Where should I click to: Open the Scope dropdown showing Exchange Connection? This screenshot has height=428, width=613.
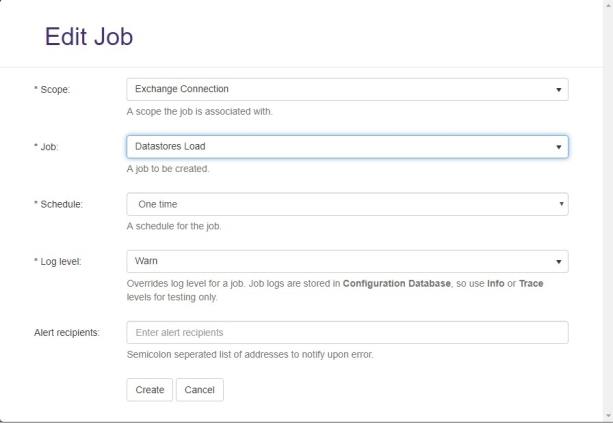pos(347,89)
